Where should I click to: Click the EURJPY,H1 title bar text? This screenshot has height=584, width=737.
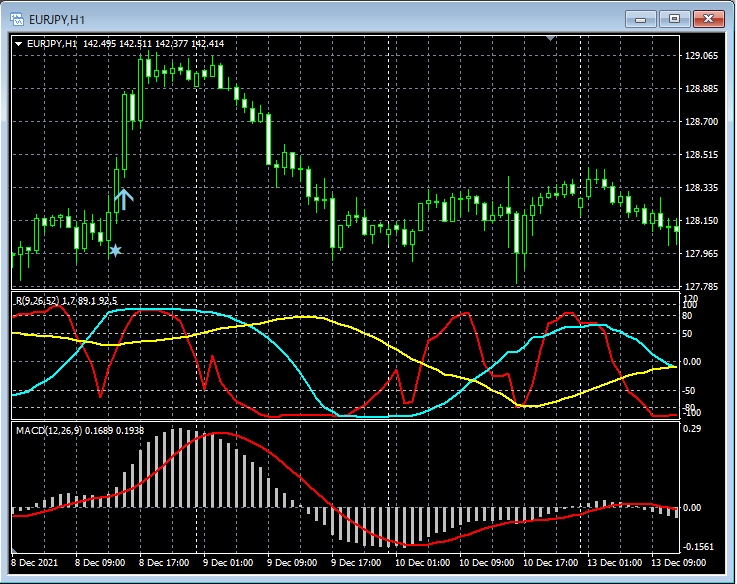coord(57,18)
